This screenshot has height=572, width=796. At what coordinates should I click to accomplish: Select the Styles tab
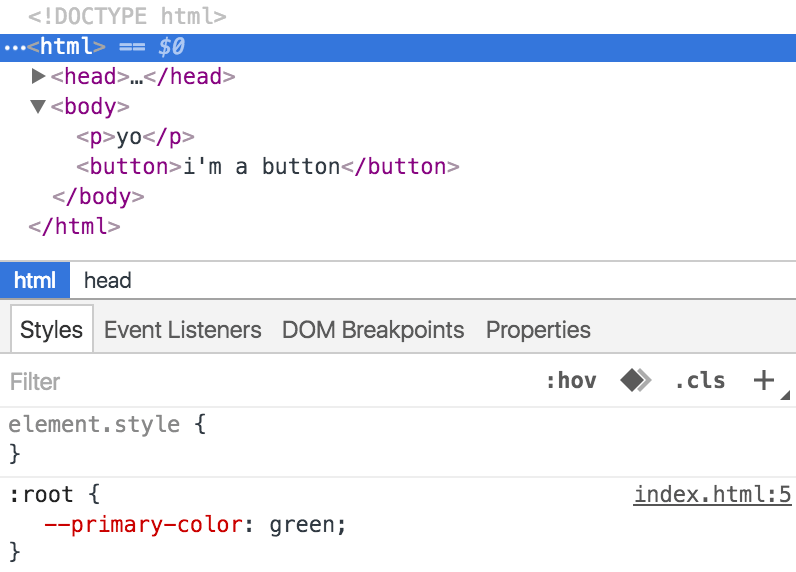coord(51,330)
